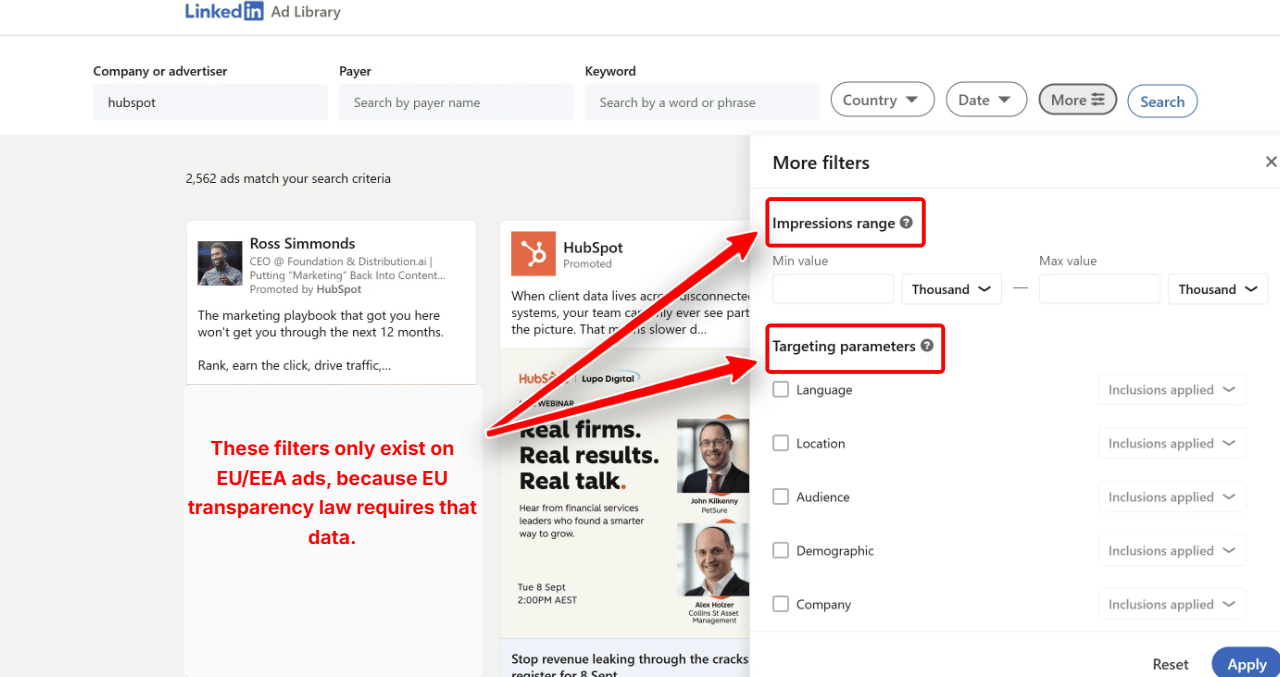Open the Date filter dropdown
The image size is (1280, 677).
[986, 100]
